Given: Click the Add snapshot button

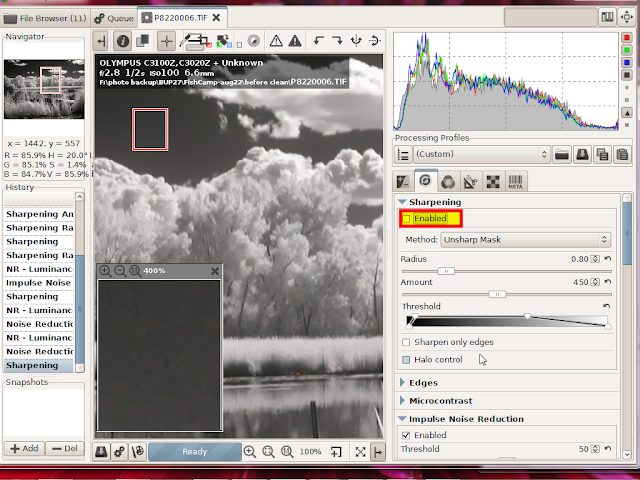Looking at the screenshot, I should 24,448.
